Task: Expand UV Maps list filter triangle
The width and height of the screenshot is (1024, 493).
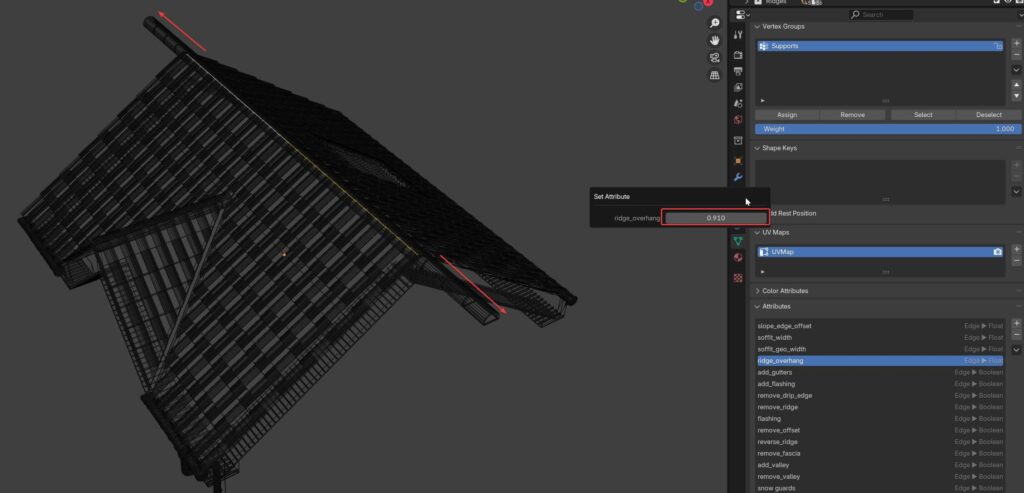Action: pyautogui.click(x=762, y=272)
